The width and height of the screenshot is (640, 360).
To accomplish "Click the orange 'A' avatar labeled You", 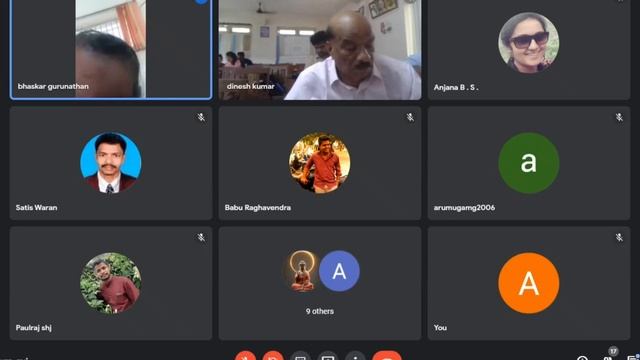I will click(529, 282).
